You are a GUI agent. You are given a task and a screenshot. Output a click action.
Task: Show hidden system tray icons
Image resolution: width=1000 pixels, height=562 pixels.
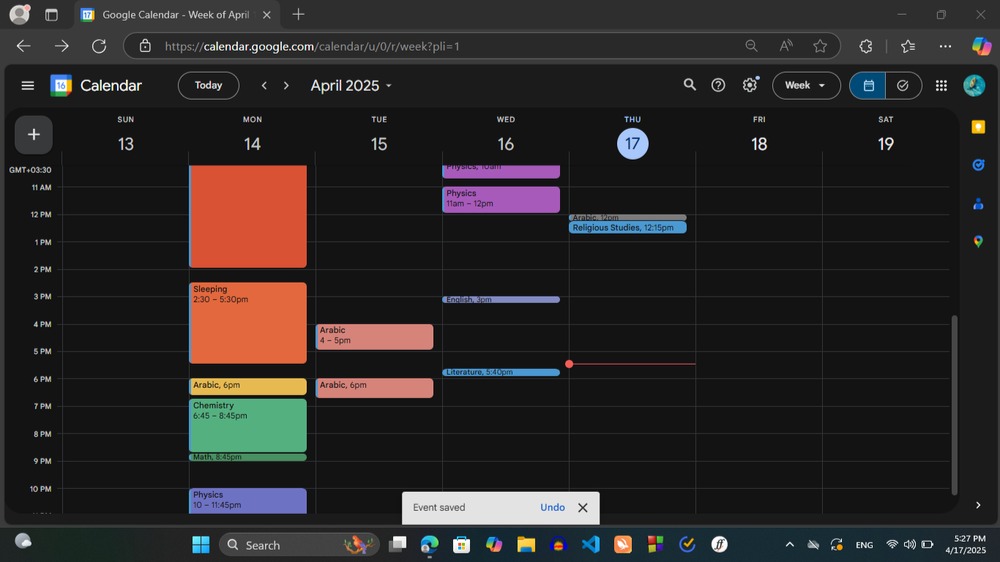click(790, 545)
